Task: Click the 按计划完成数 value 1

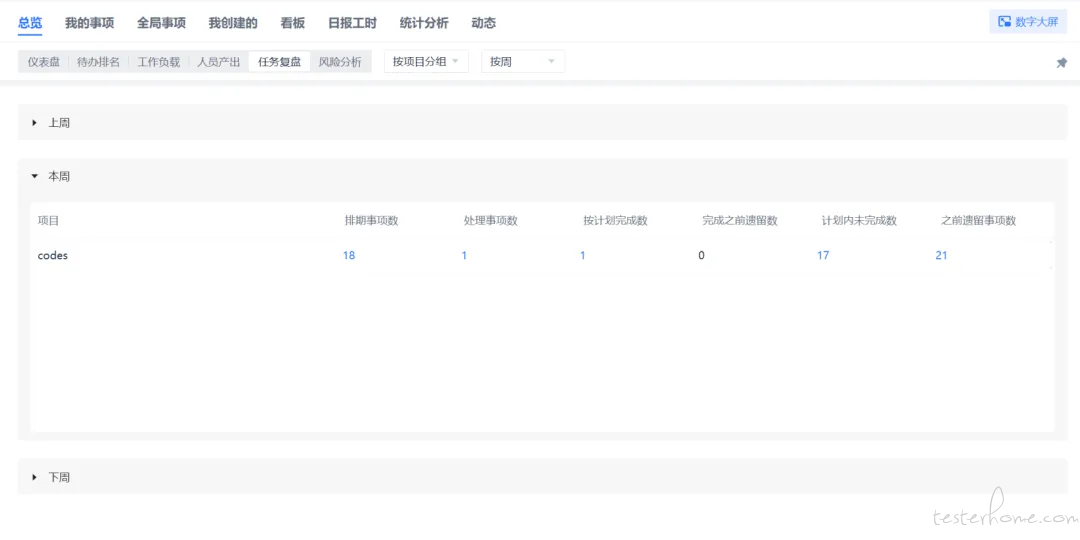Action: (583, 256)
